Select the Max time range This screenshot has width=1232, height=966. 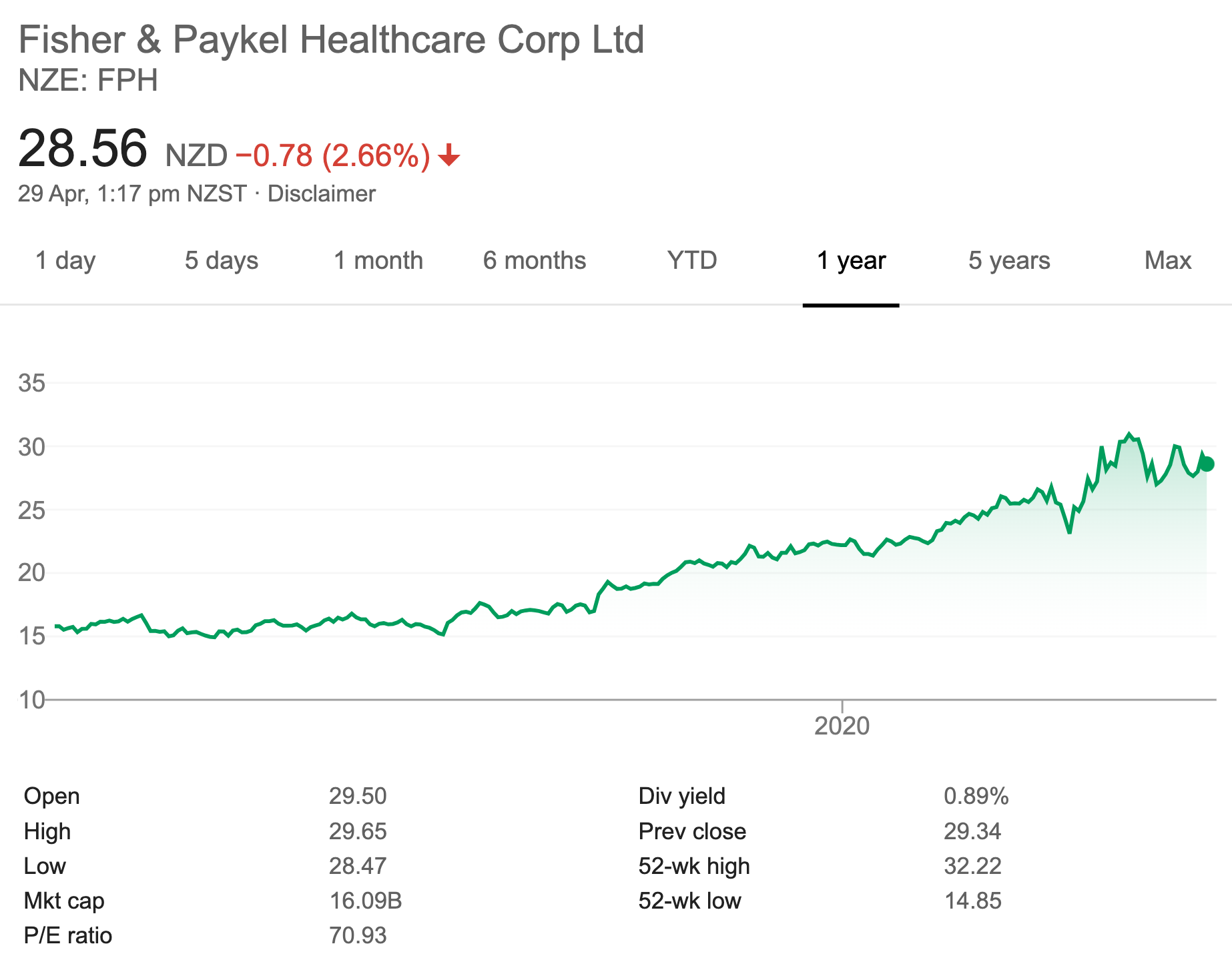1167,260
